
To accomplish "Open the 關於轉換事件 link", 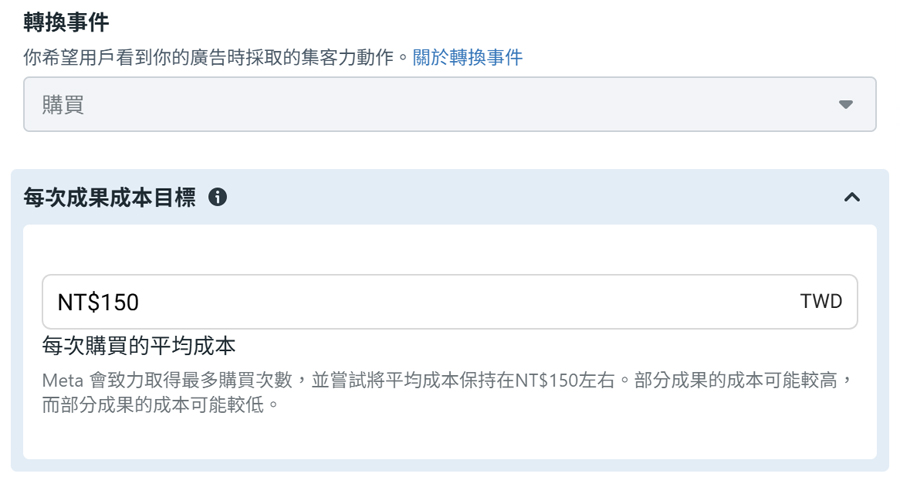I will [x=467, y=57].
